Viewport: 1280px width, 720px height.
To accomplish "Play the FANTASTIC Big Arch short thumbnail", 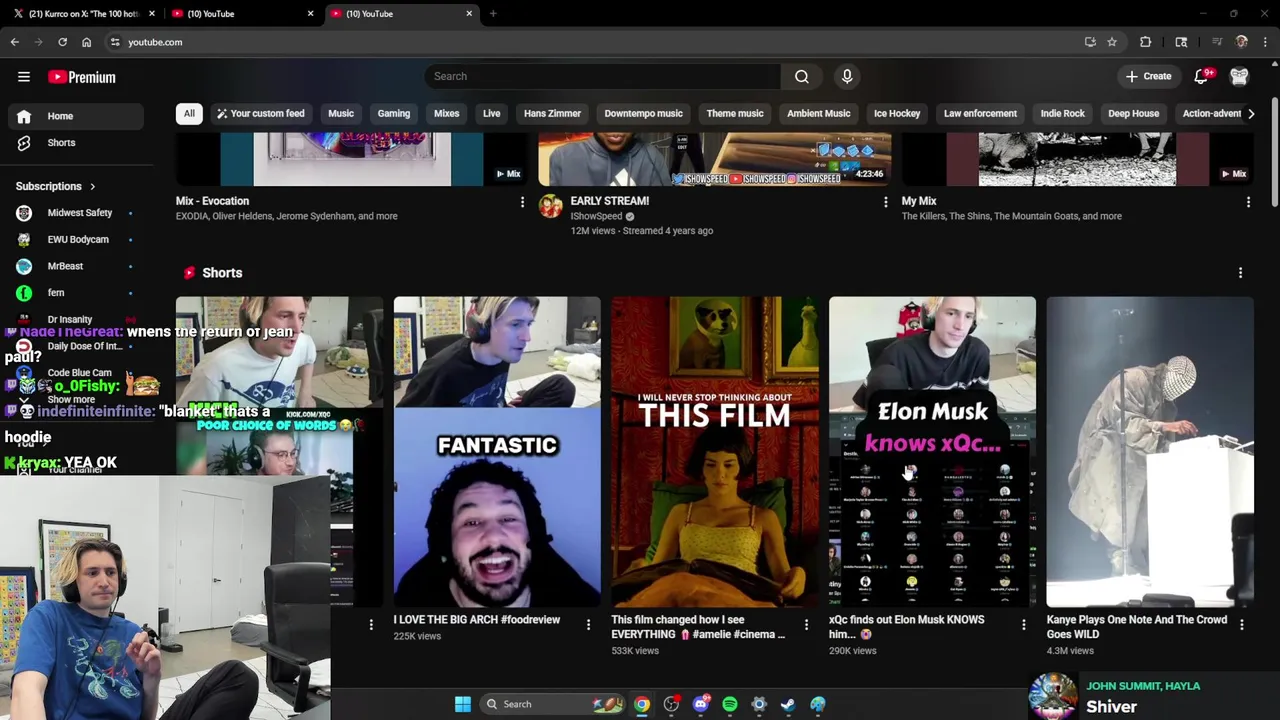I will (497, 452).
